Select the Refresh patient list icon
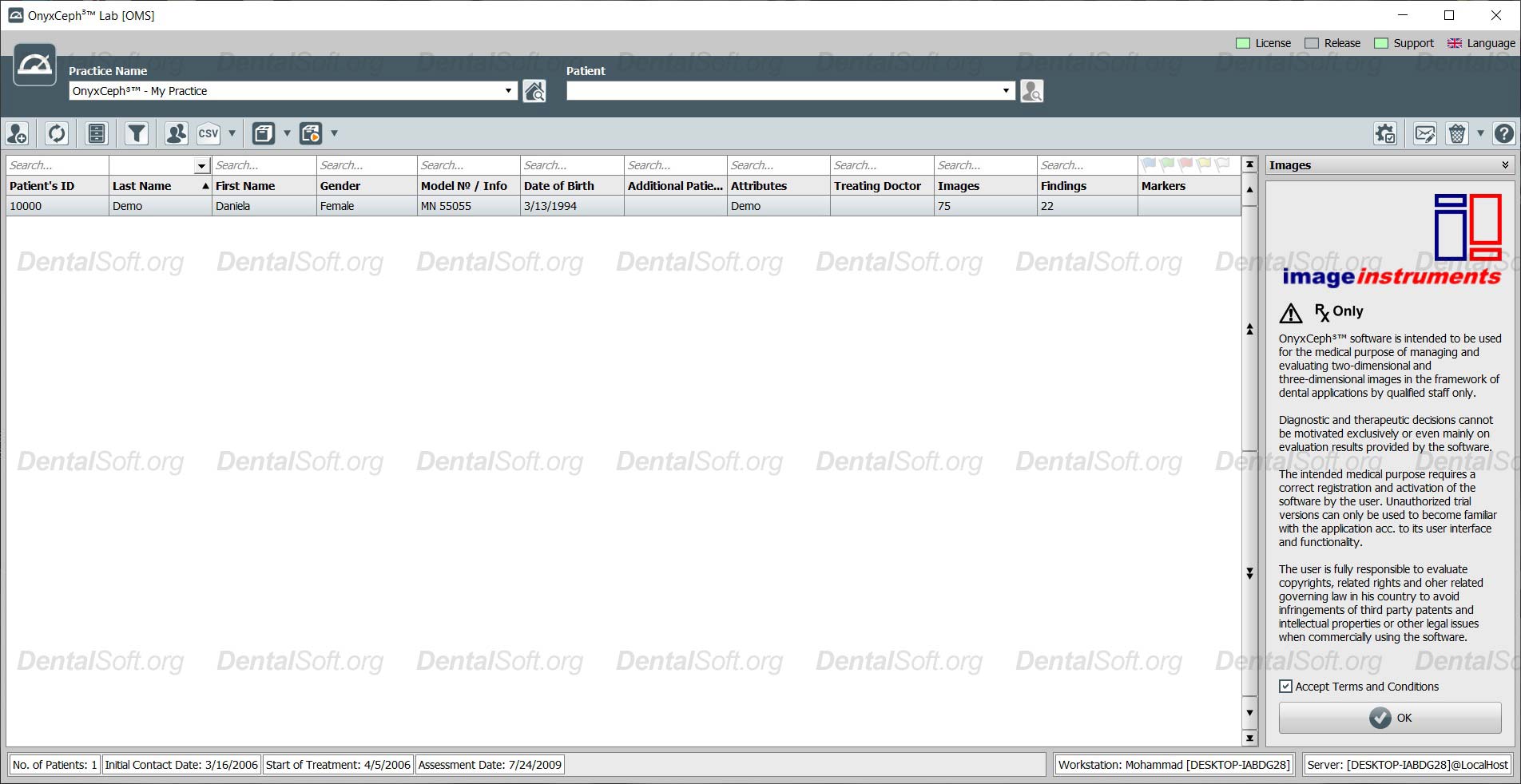Image resolution: width=1521 pixels, height=784 pixels. 56,133
